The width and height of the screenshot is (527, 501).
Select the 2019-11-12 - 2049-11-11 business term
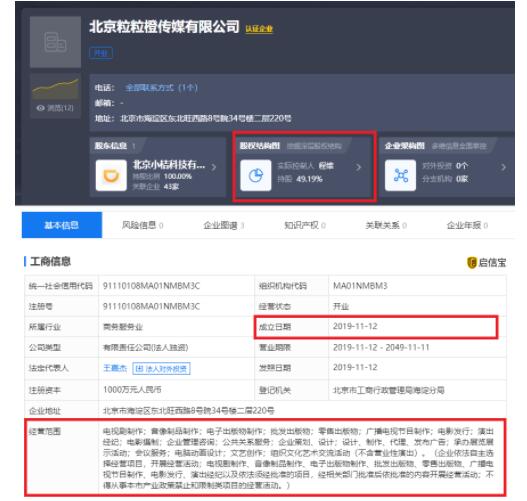tap(381, 347)
